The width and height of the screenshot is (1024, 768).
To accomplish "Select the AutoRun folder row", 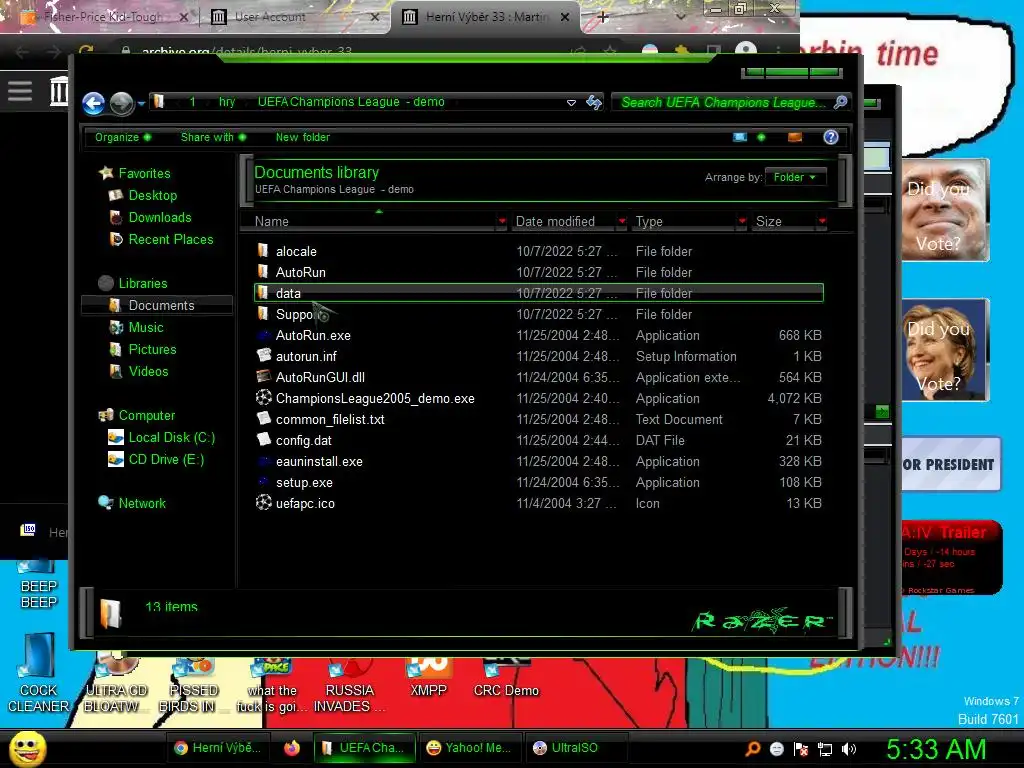I will pyautogui.click(x=539, y=272).
